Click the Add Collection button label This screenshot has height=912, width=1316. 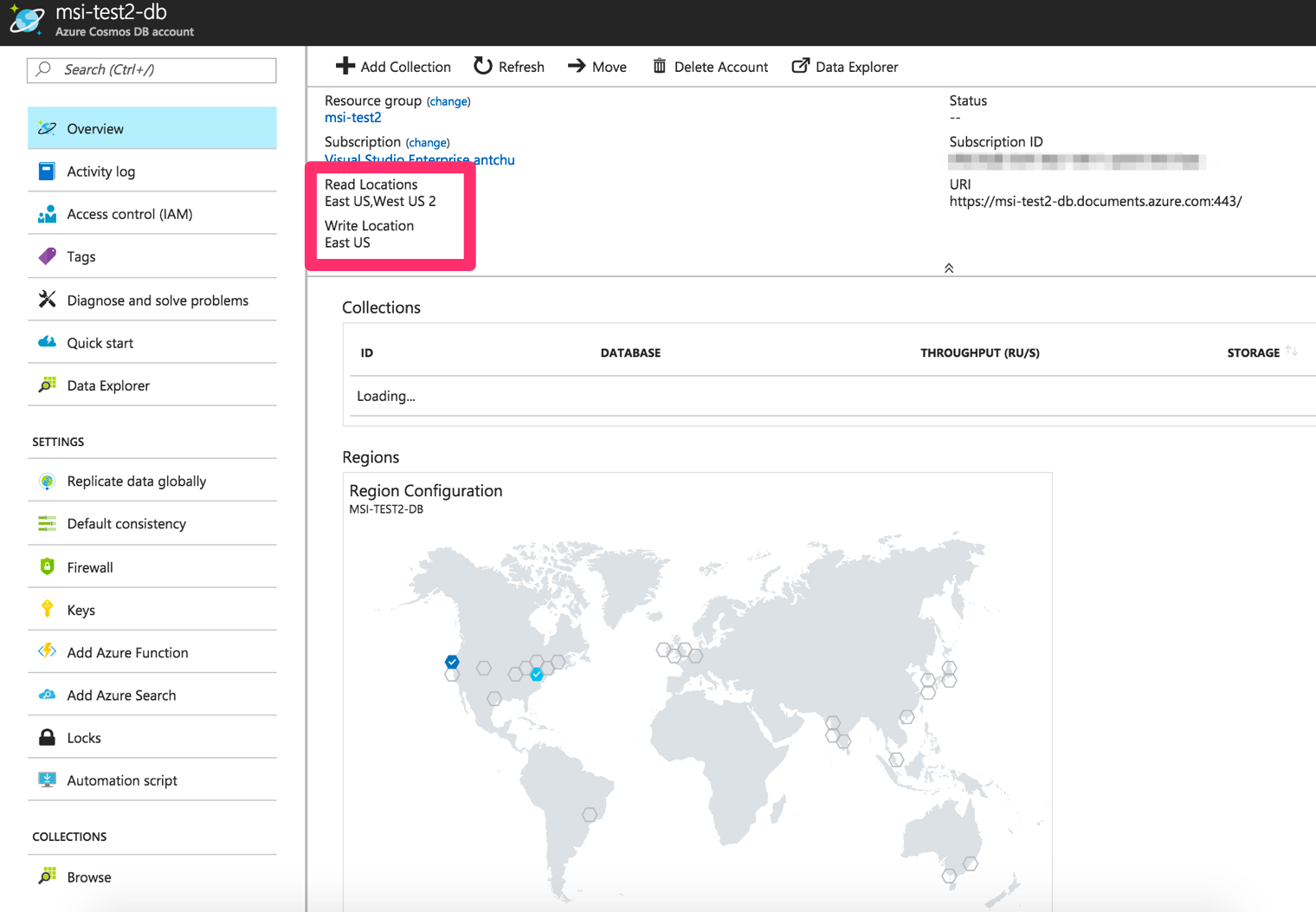tap(405, 67)
